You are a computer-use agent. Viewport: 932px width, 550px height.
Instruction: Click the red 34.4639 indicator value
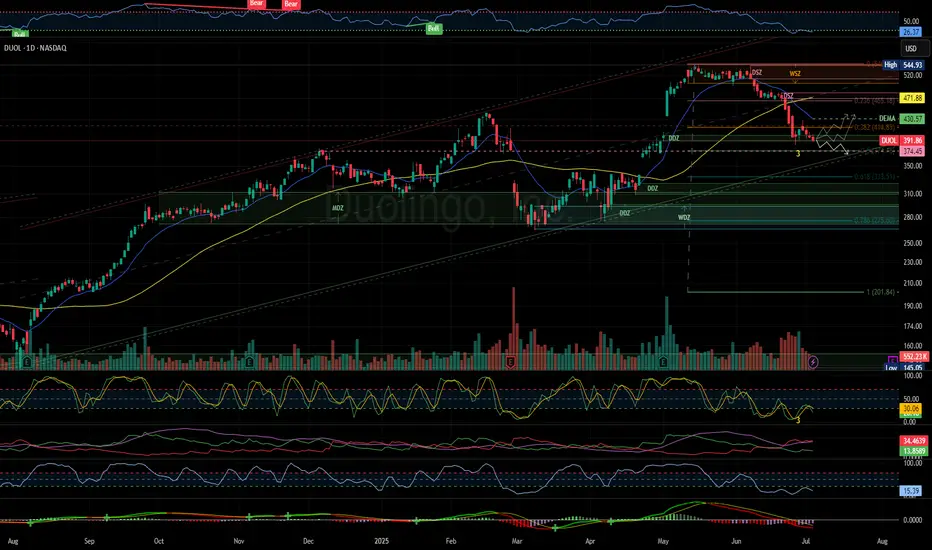pyautogui.click(x=914, y=441)
